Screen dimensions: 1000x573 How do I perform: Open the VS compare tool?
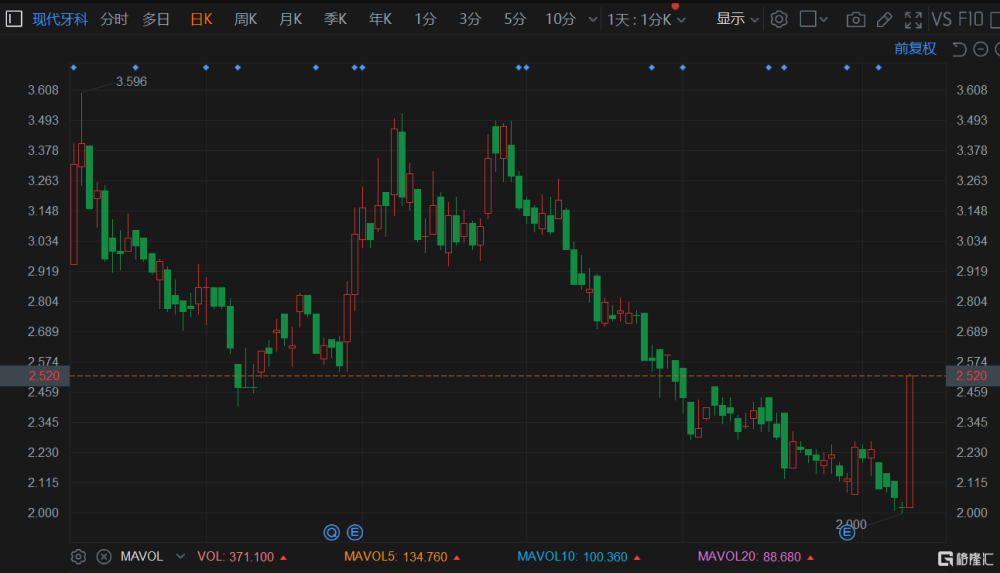tap(941, 20)
